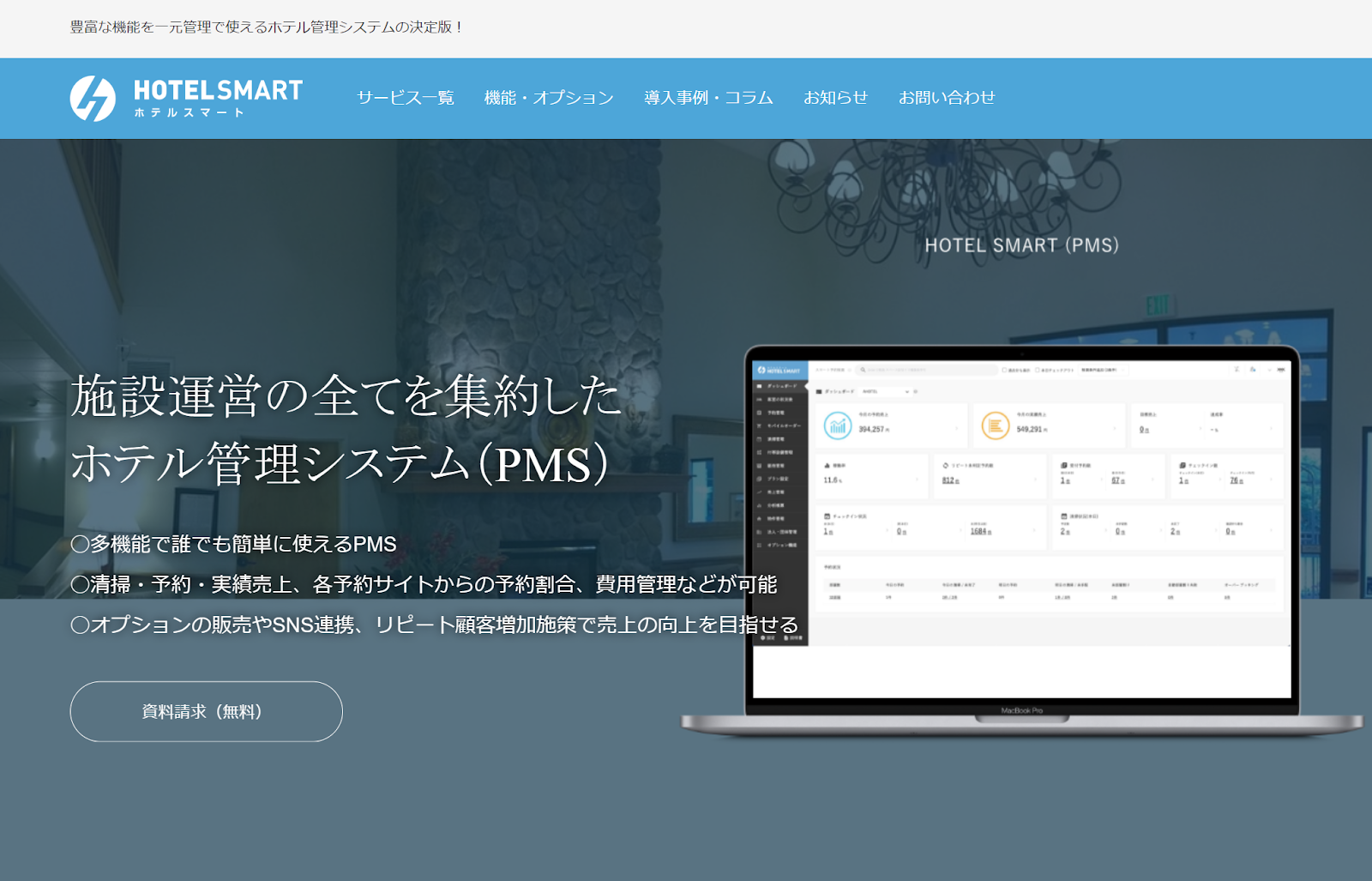Click the HOTEL SMART lightning bolt logo
The height and width of the screenshot is (881, 1372).
pyautogui.click(x=93, y=98)
